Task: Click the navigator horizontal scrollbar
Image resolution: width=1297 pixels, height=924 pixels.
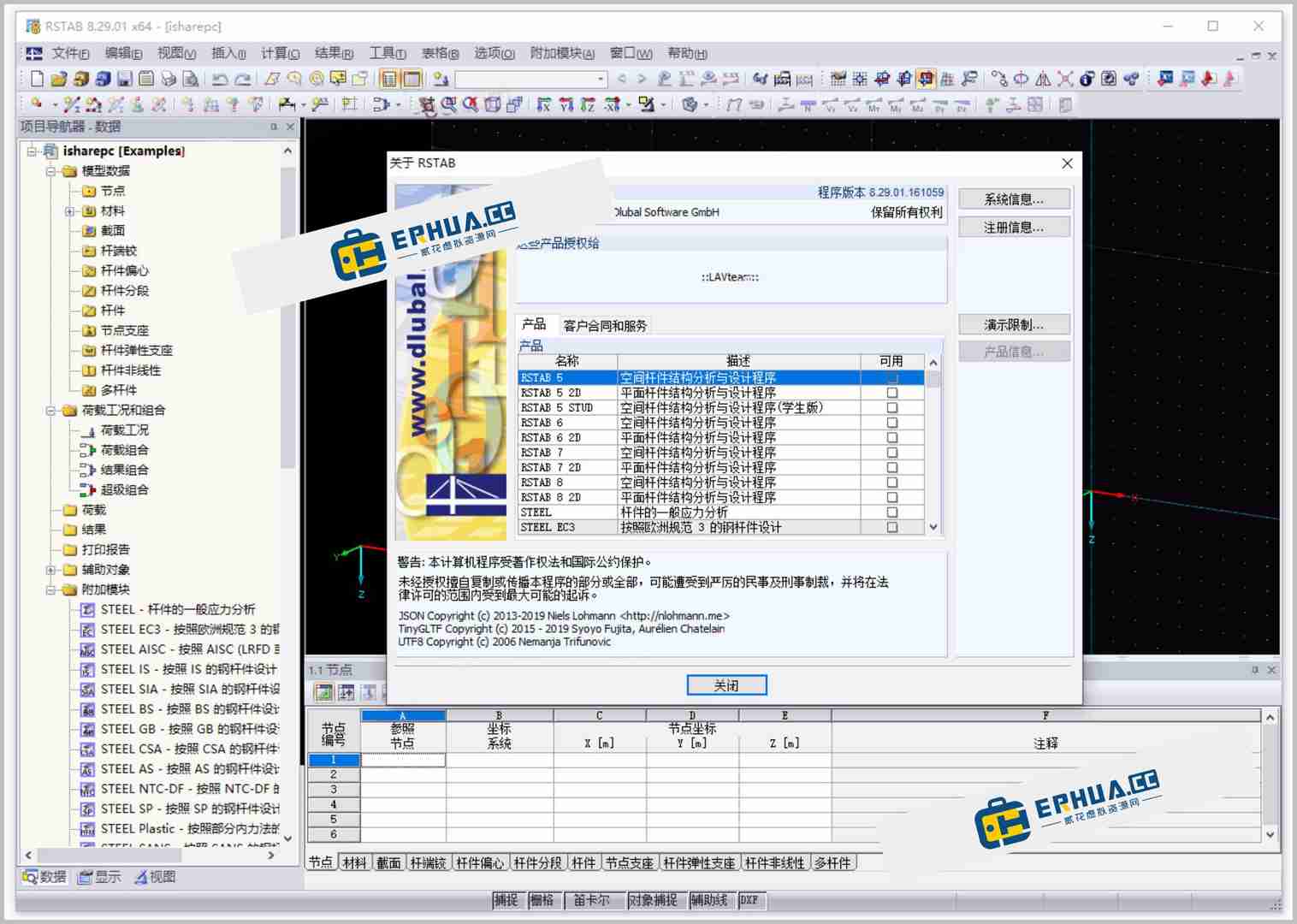Action: coord(150,855)
